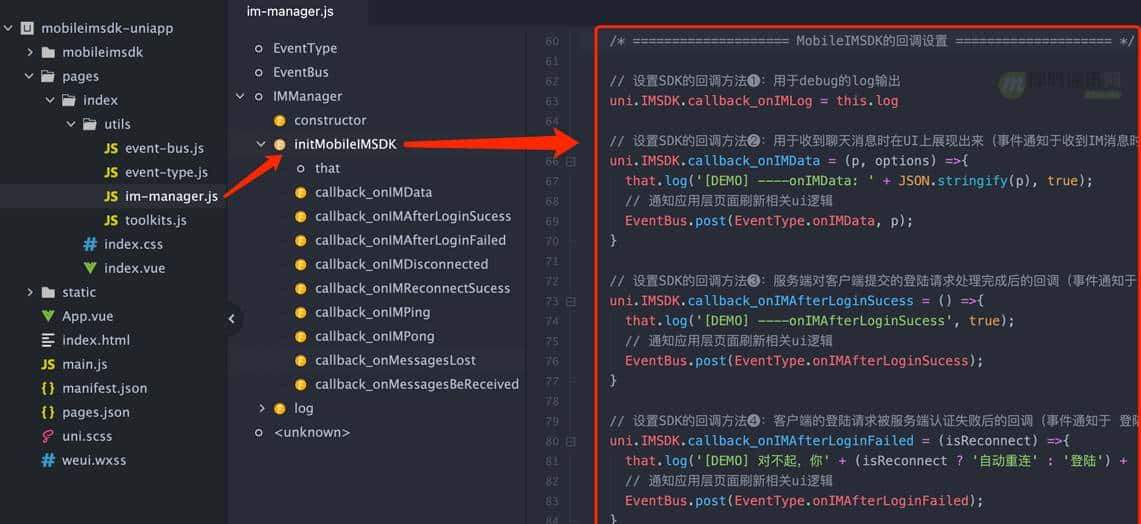Collapse the mobileimsdk-uniapp project root
1141x524 pixels.
pos(8,28)
